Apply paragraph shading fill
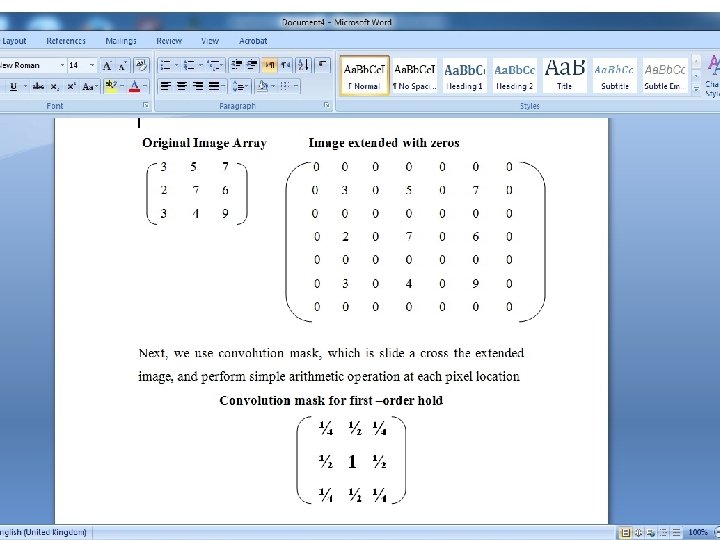 262,86
